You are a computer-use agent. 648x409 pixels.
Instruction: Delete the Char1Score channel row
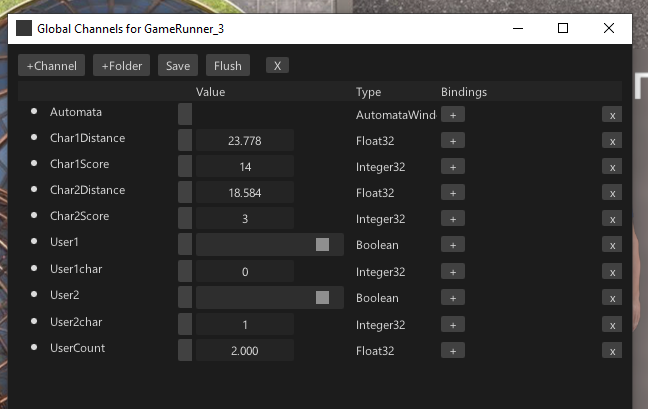point(612,167)
